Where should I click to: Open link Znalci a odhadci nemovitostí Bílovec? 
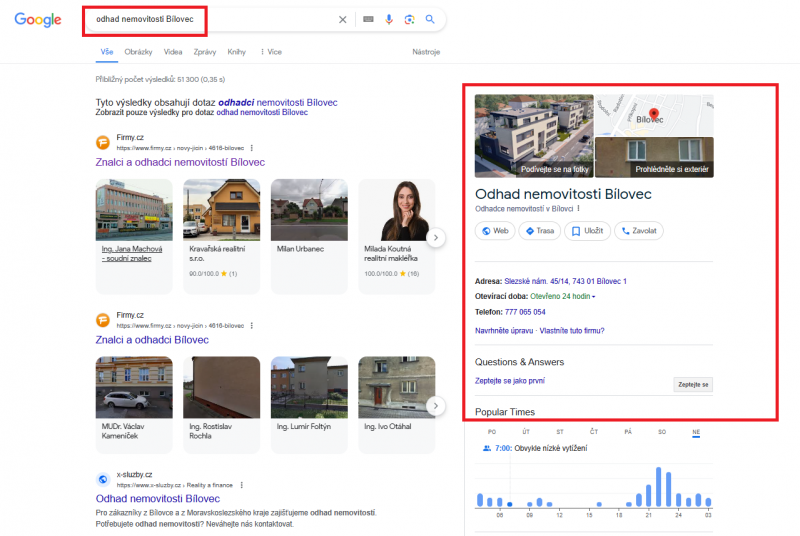tap(180, 162)
